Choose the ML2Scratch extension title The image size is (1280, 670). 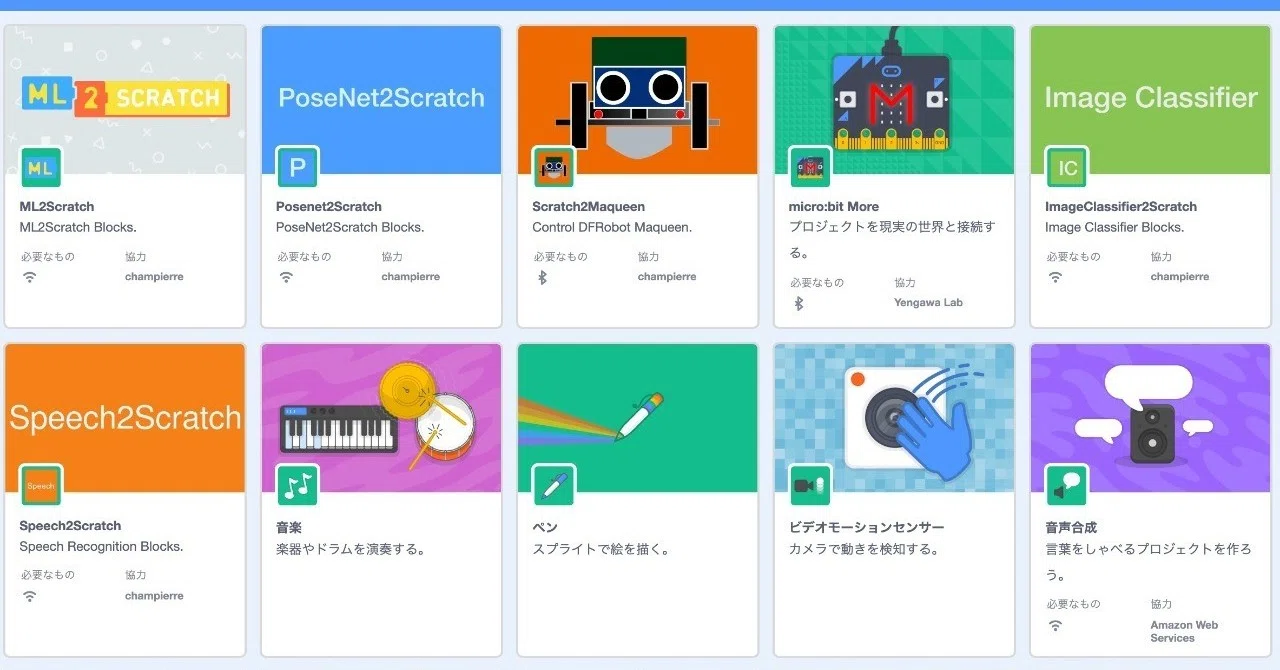pos(57,207)
